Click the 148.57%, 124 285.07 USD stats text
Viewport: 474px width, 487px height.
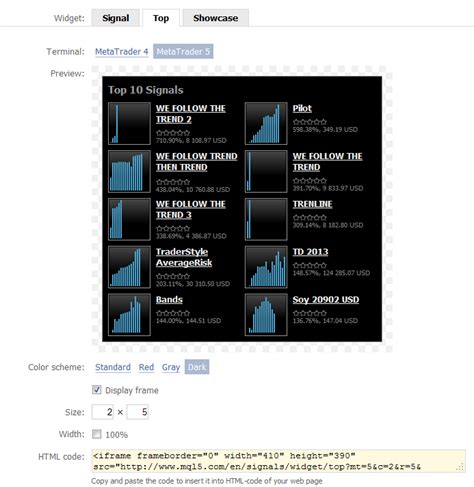[x=331, y=273]
